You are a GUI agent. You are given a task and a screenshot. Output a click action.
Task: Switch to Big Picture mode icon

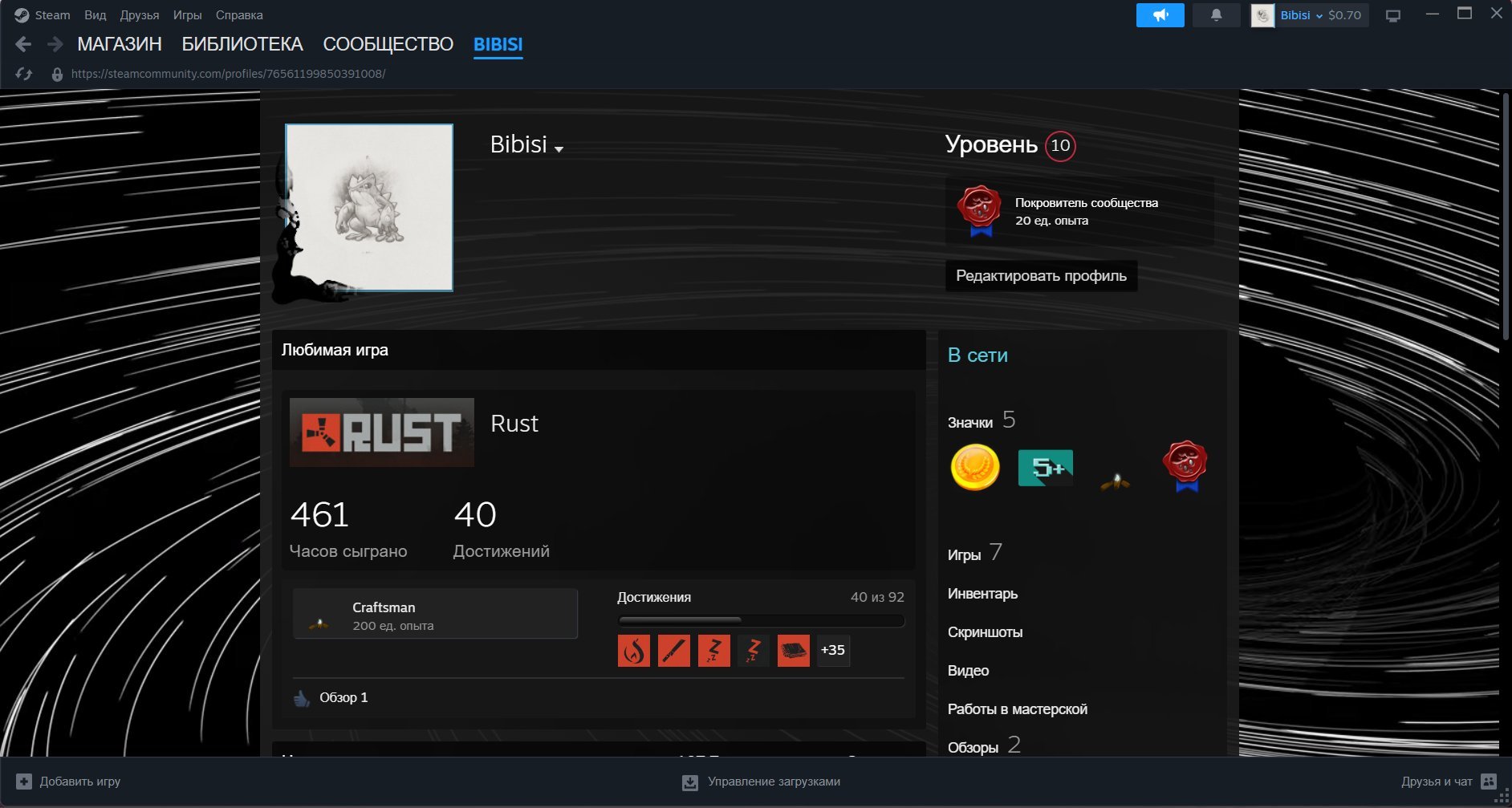(x=1393, y=15)
